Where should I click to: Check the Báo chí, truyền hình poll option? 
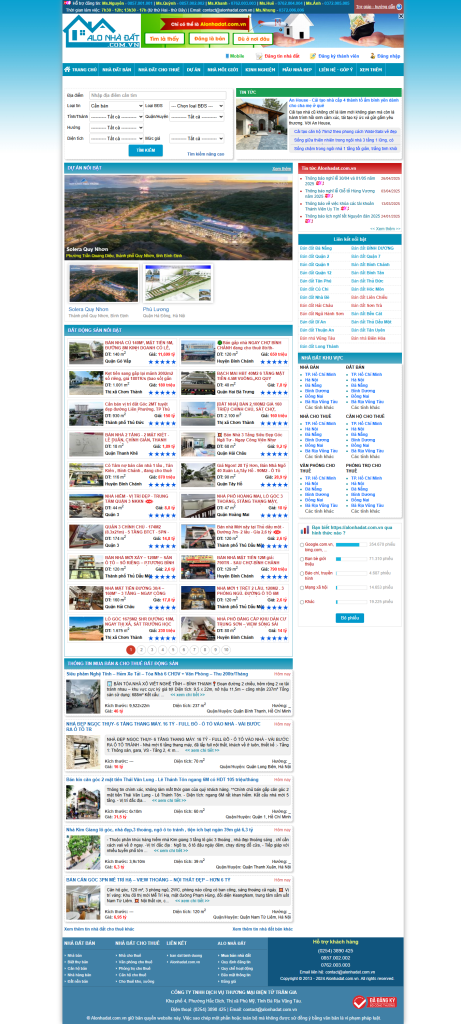[x=302, y=573]
